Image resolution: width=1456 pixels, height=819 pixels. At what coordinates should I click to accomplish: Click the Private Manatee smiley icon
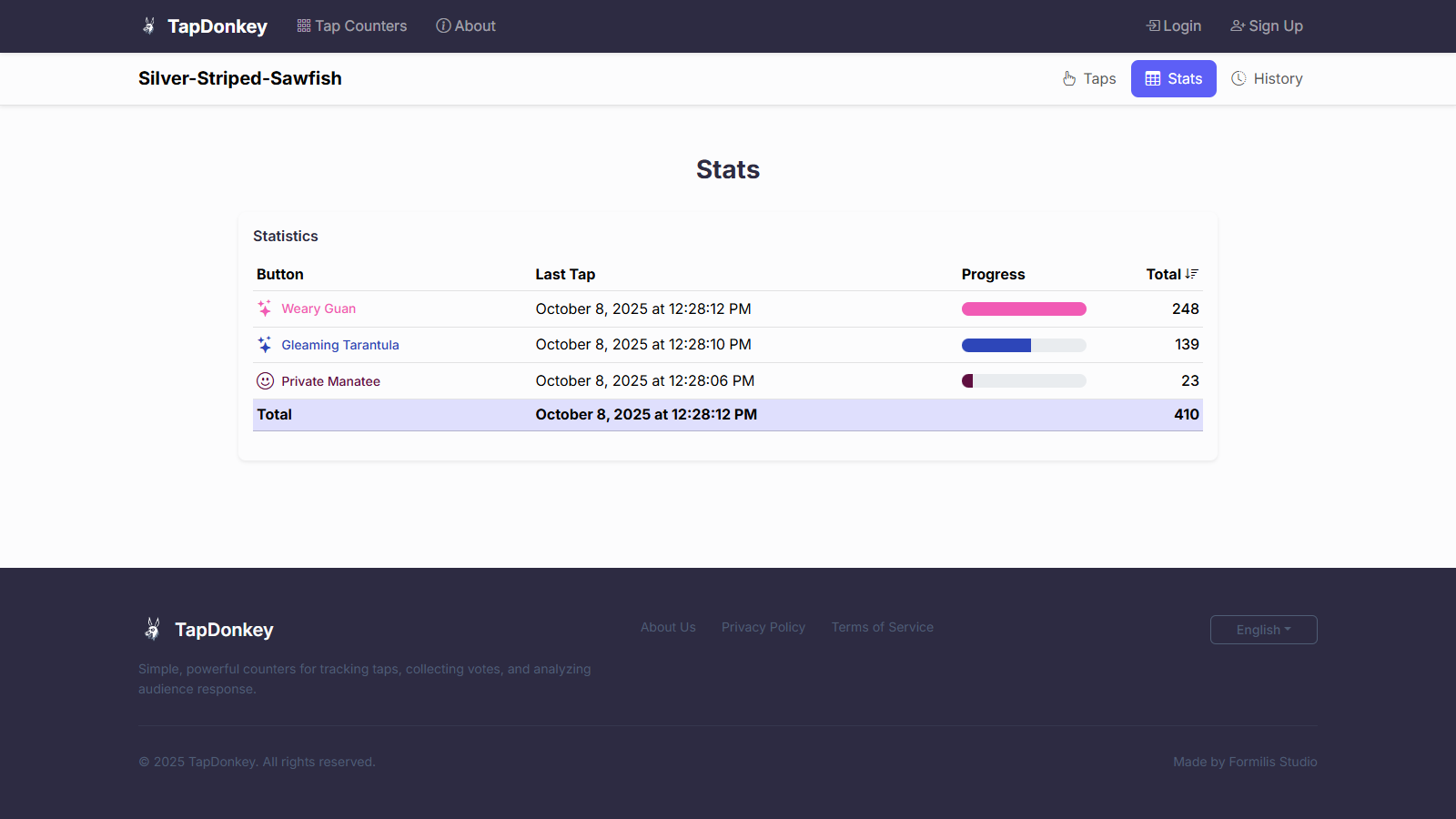click(265, 381)
